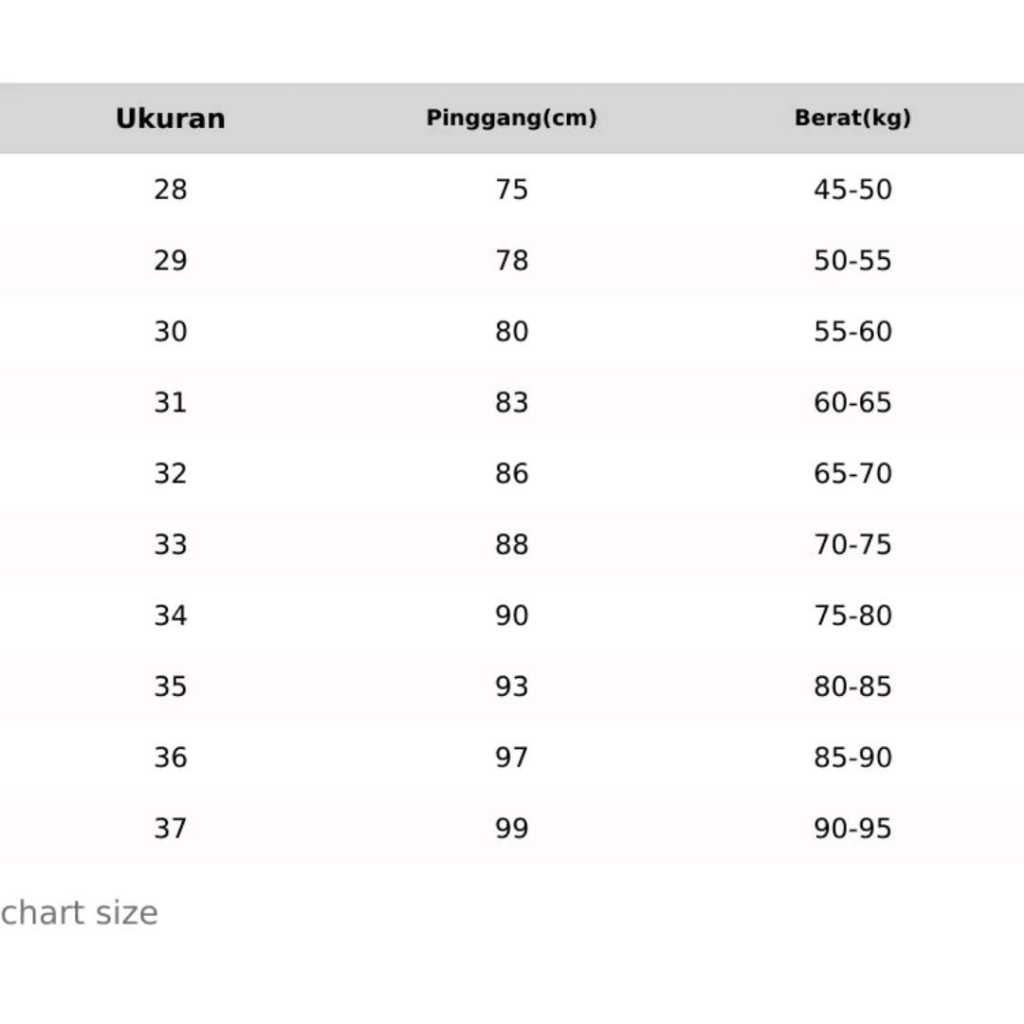Click the 45-50 weight range cell

tap(852, 189)
